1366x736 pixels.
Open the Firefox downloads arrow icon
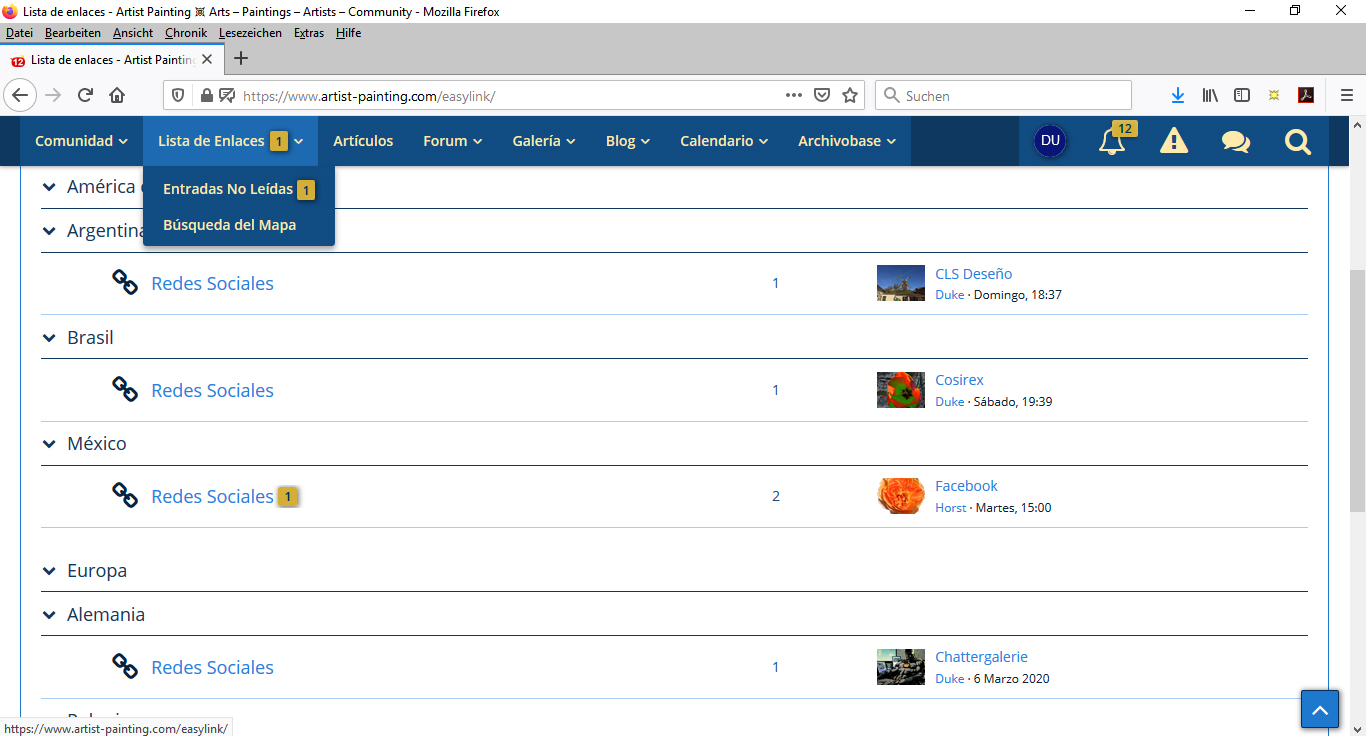1177,96
